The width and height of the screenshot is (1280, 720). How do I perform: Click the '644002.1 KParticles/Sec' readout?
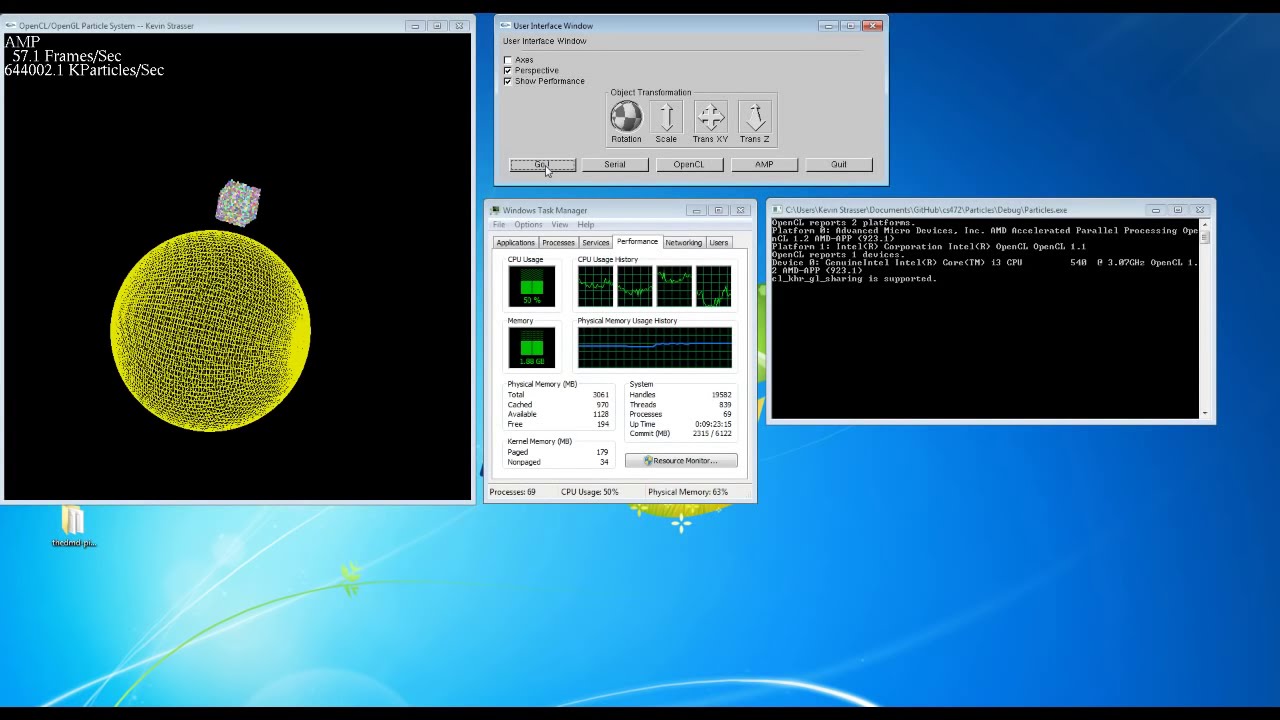click(x=84, y=70)
